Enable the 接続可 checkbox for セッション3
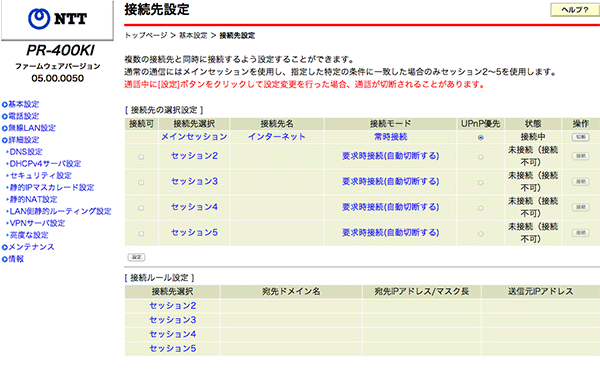The height and width of the screenshot is (375, 600). [141, 183]
